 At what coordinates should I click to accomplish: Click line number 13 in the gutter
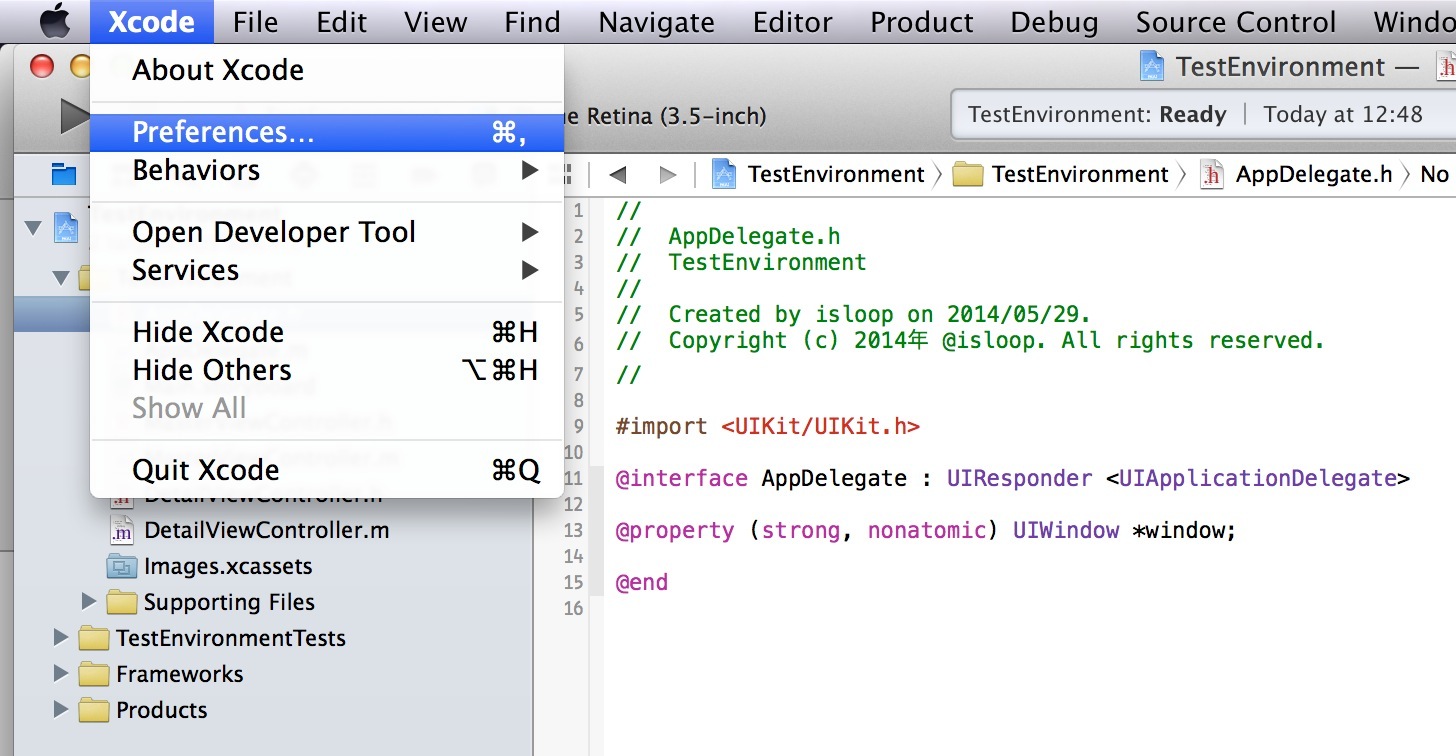pos(573,531)
